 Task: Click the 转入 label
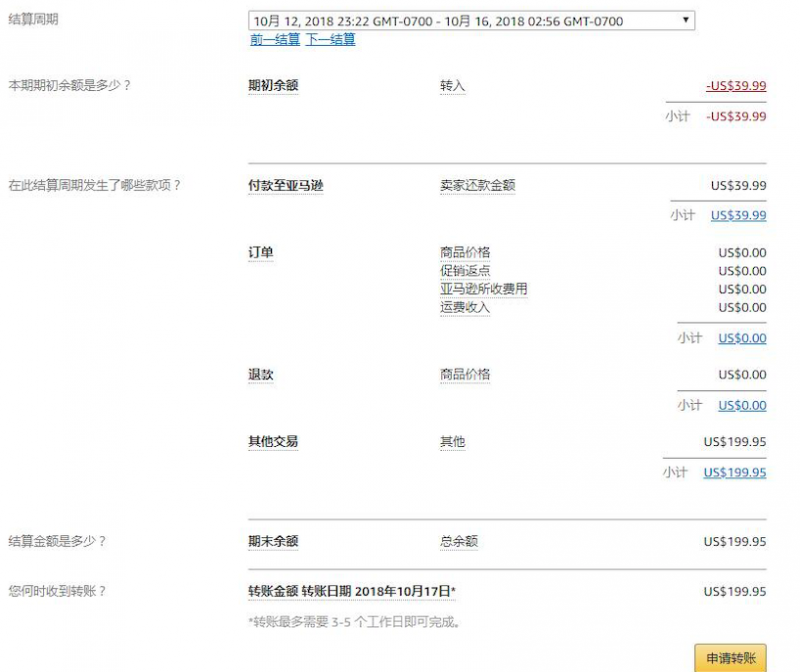pos(453,86)
